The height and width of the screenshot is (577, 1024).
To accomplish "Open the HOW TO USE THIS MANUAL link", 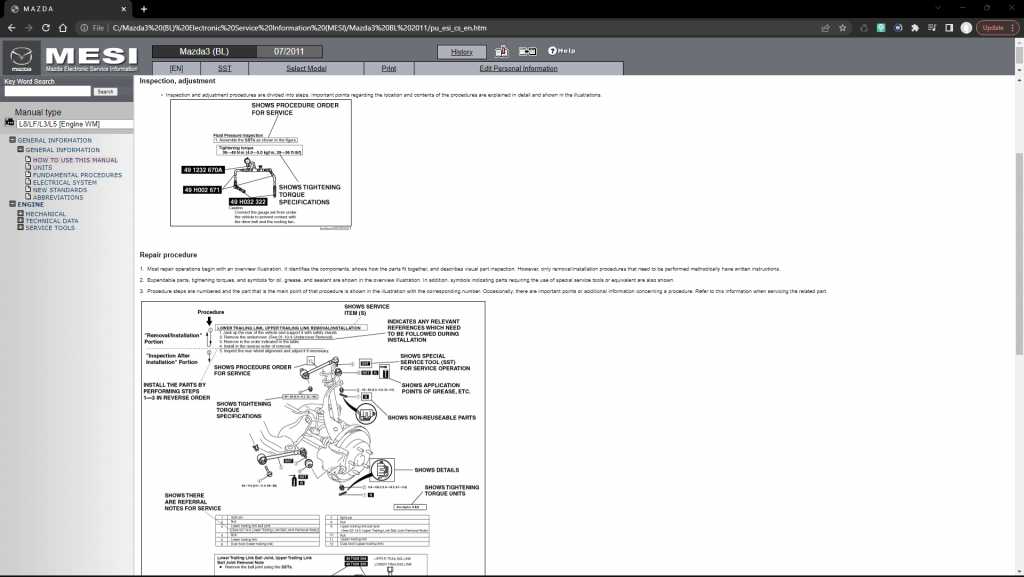I will tap(75, 160).
